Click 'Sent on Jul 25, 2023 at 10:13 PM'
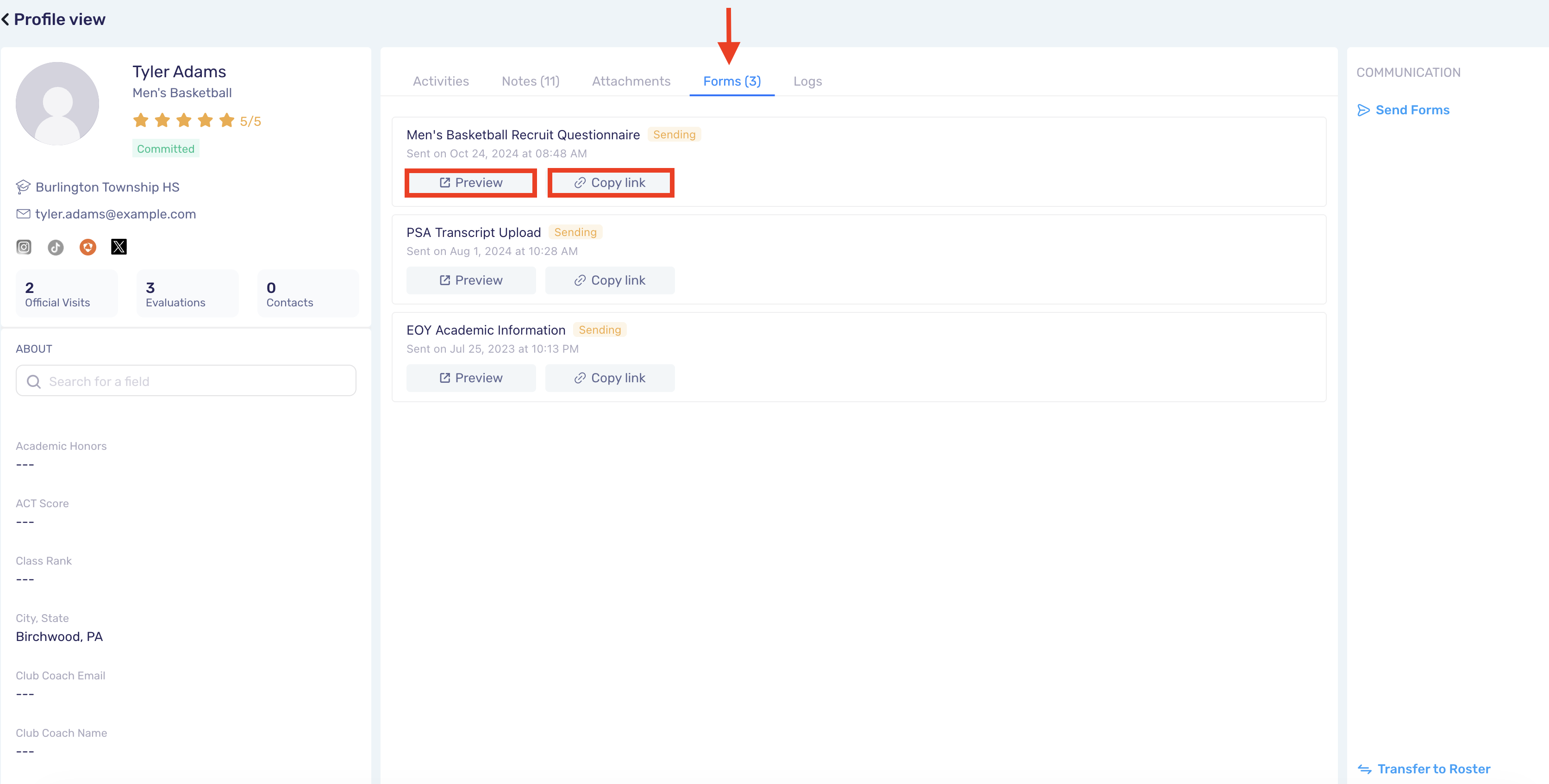 click(x=493, y=348)
